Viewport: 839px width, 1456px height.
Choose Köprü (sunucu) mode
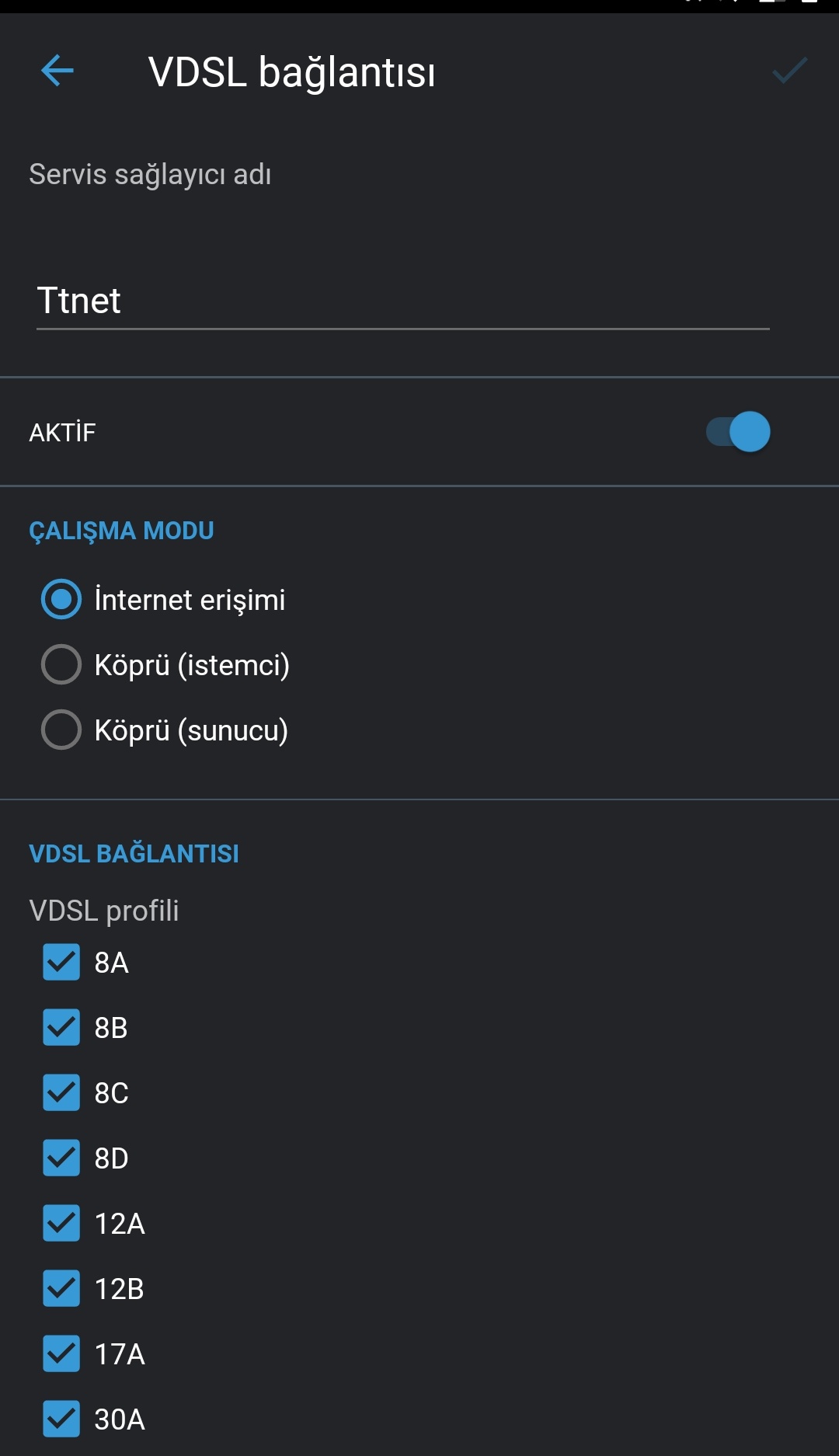click(x=61, y=730)
